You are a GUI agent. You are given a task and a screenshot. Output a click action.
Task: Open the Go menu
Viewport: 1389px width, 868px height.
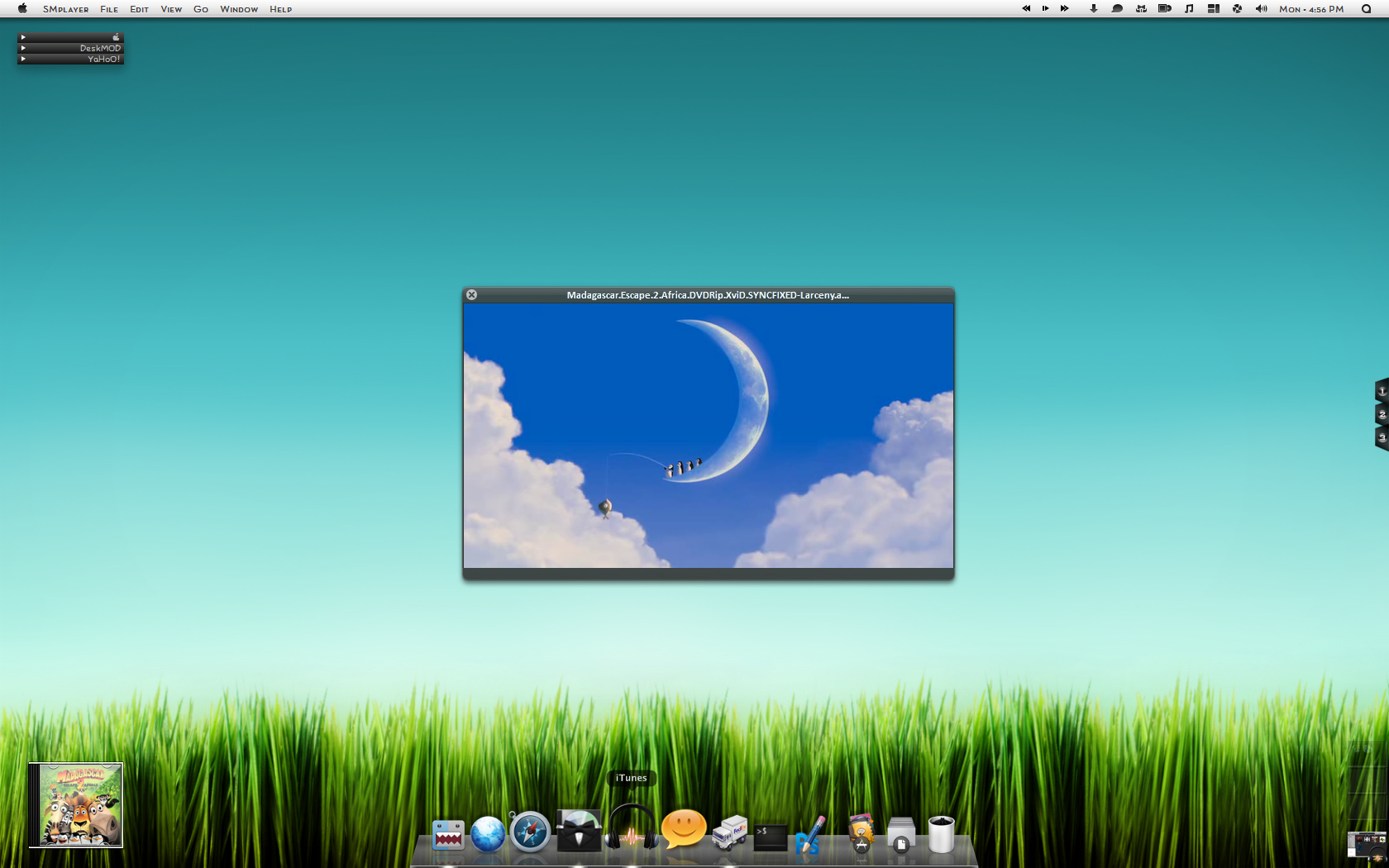pos(201,9)
